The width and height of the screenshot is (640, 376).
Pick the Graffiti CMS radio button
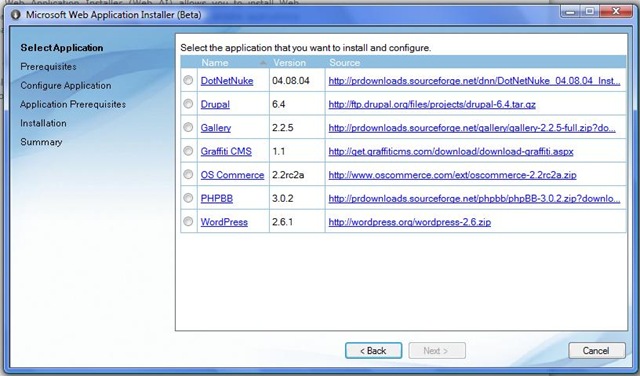pos(188,151)
